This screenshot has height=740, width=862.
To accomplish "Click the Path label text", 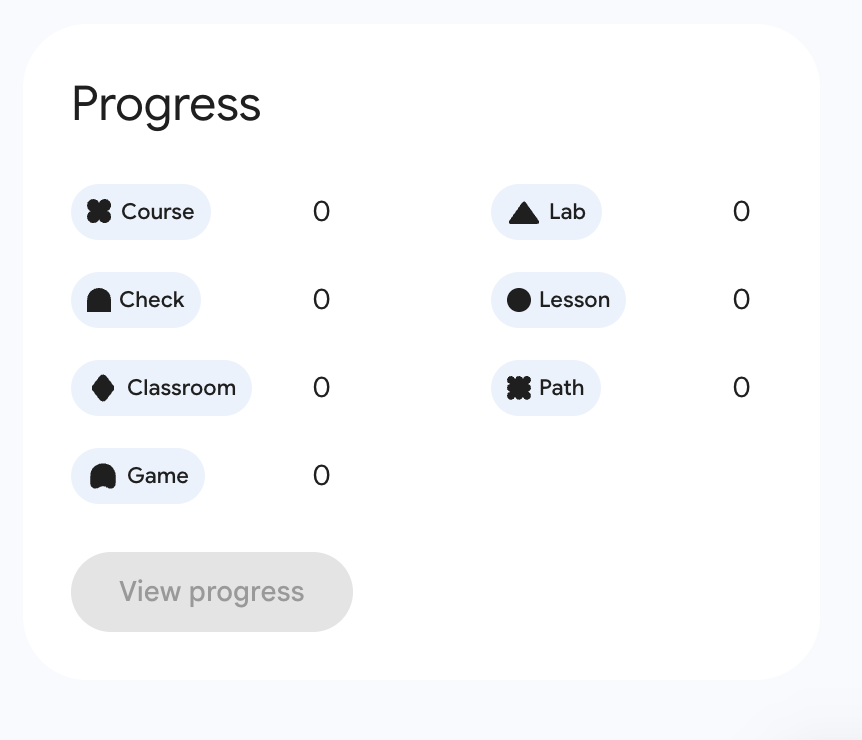I will pyautogui.click(x=561, y=388).
